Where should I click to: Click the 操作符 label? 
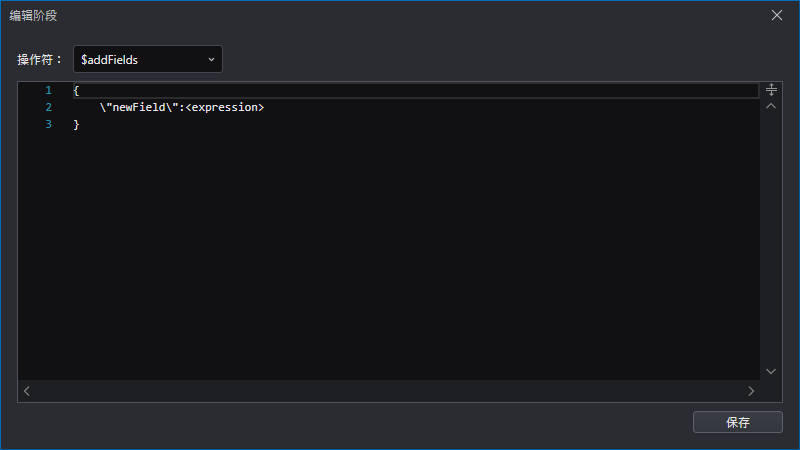(39, 60)
